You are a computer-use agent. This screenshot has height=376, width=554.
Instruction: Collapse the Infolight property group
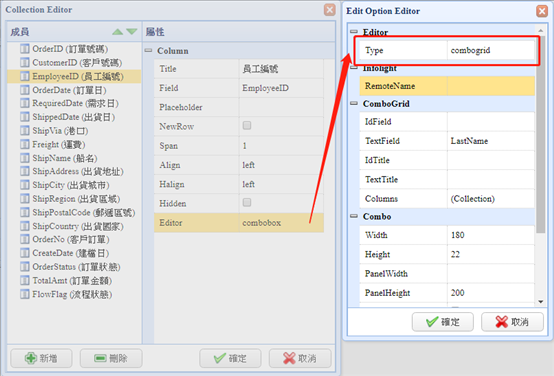[x=354, y=68]
